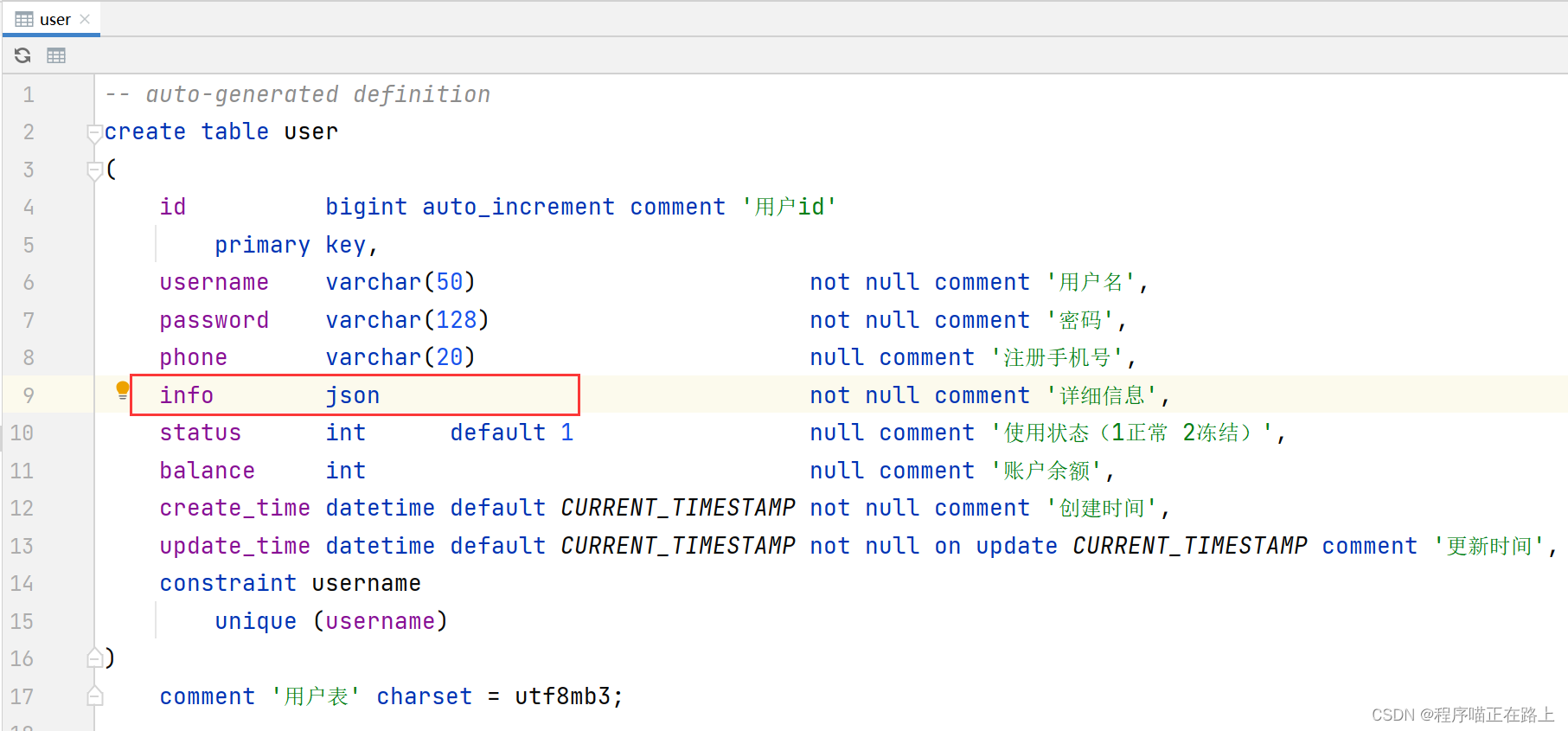Click the table view icon in toolbar

[56, 55]
